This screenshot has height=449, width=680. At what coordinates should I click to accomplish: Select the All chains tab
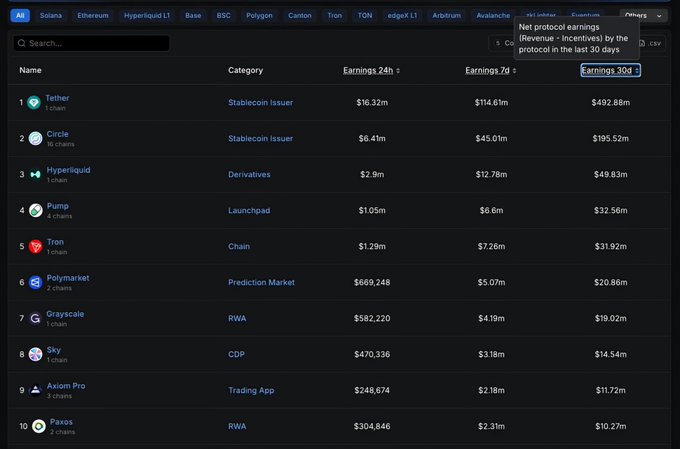[x=20, y=16]
